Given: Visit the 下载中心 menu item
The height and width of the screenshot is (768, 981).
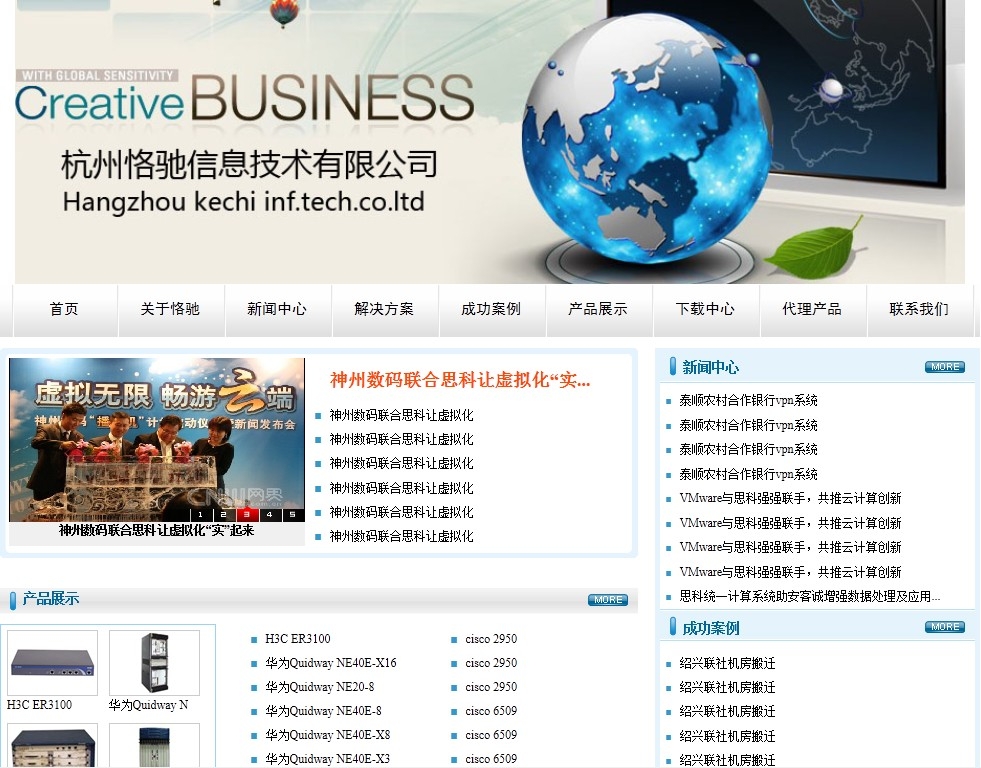Looking at the screenshot, I should (x=705, y=310).
